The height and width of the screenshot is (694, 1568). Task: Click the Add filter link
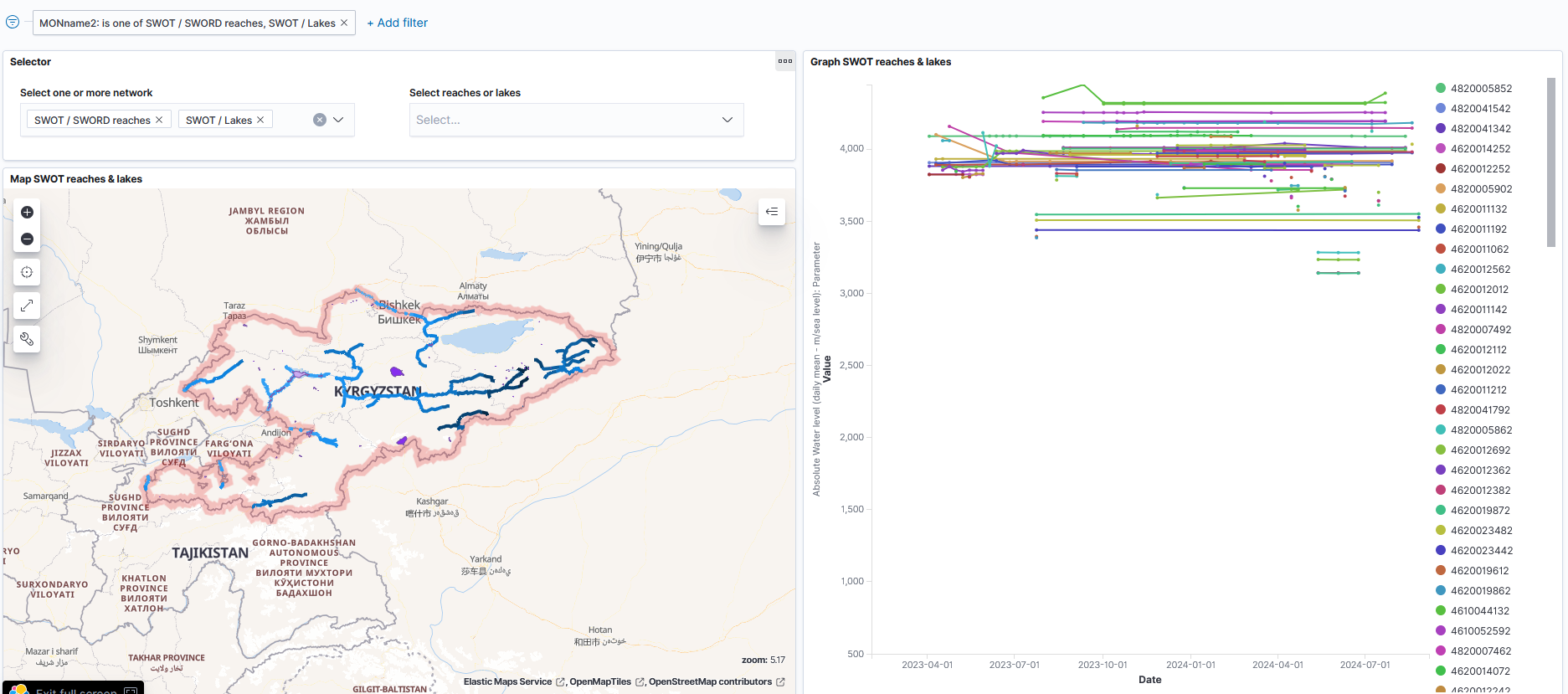[x=398, y=23]
